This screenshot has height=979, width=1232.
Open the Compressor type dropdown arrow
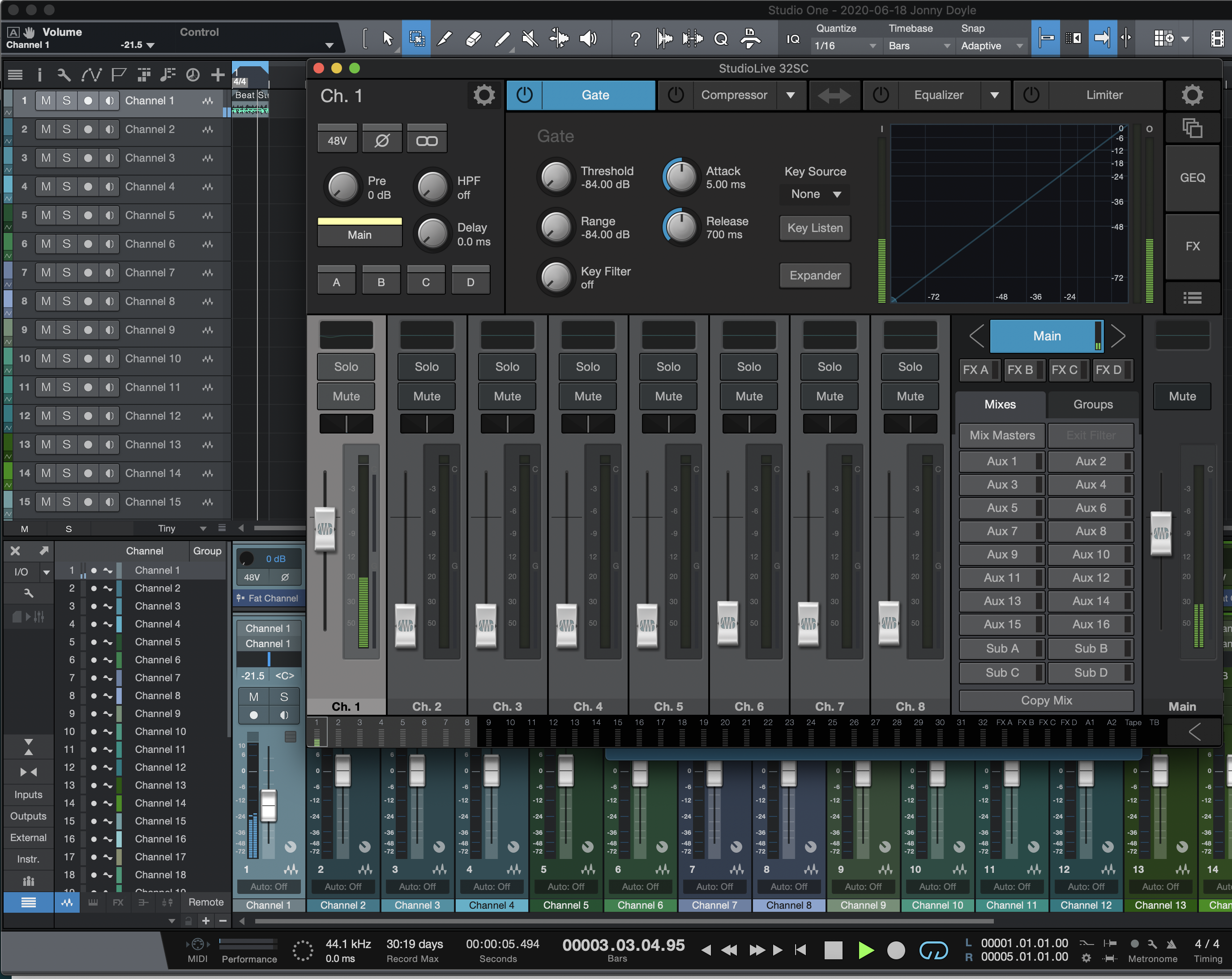point(790,95)
